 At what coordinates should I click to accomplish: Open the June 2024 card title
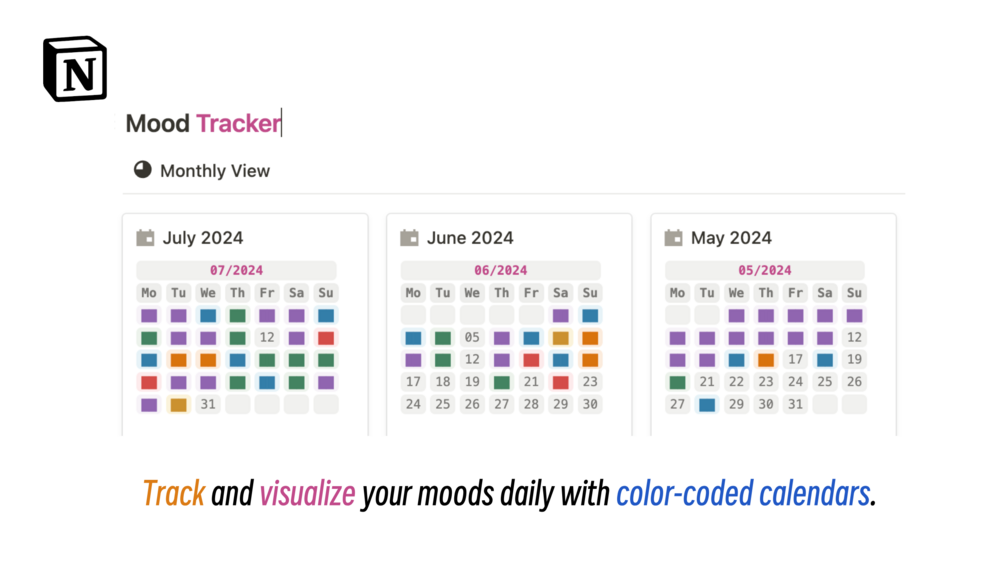470,238
